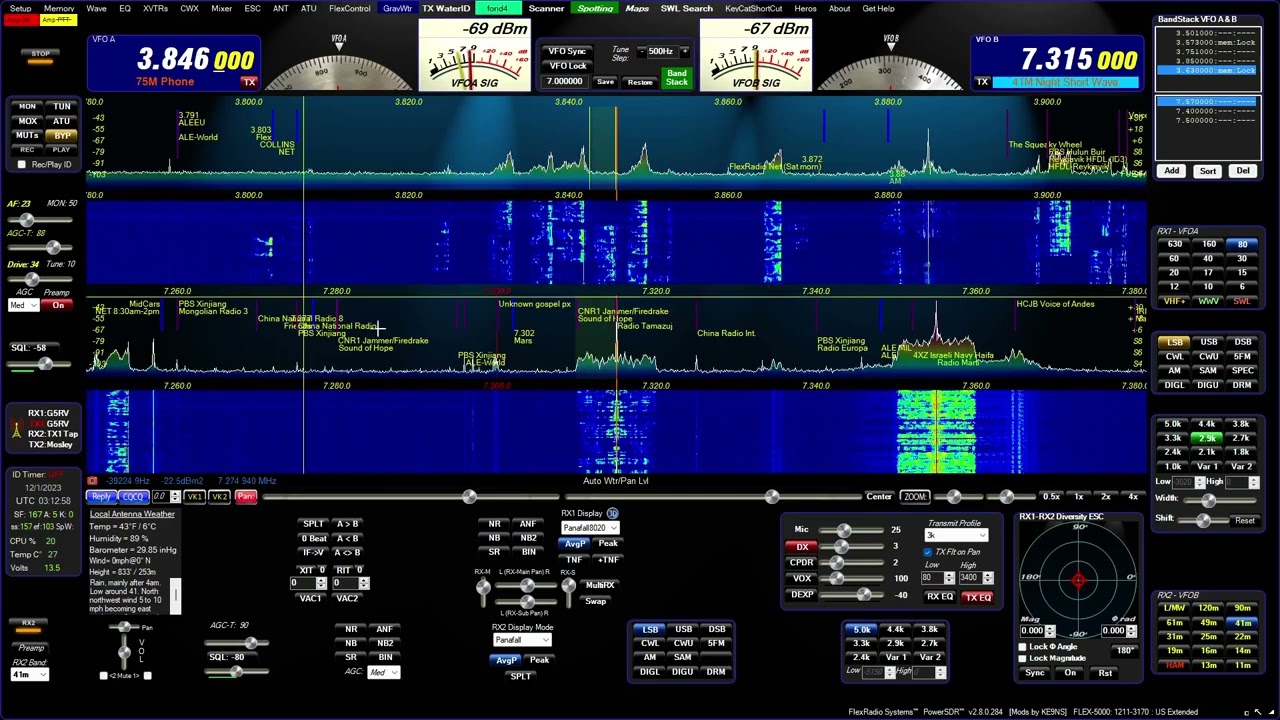This screenshot has width=1280, height=720.
Task: Click the VAC1 button
Action: tap(311, 598)
